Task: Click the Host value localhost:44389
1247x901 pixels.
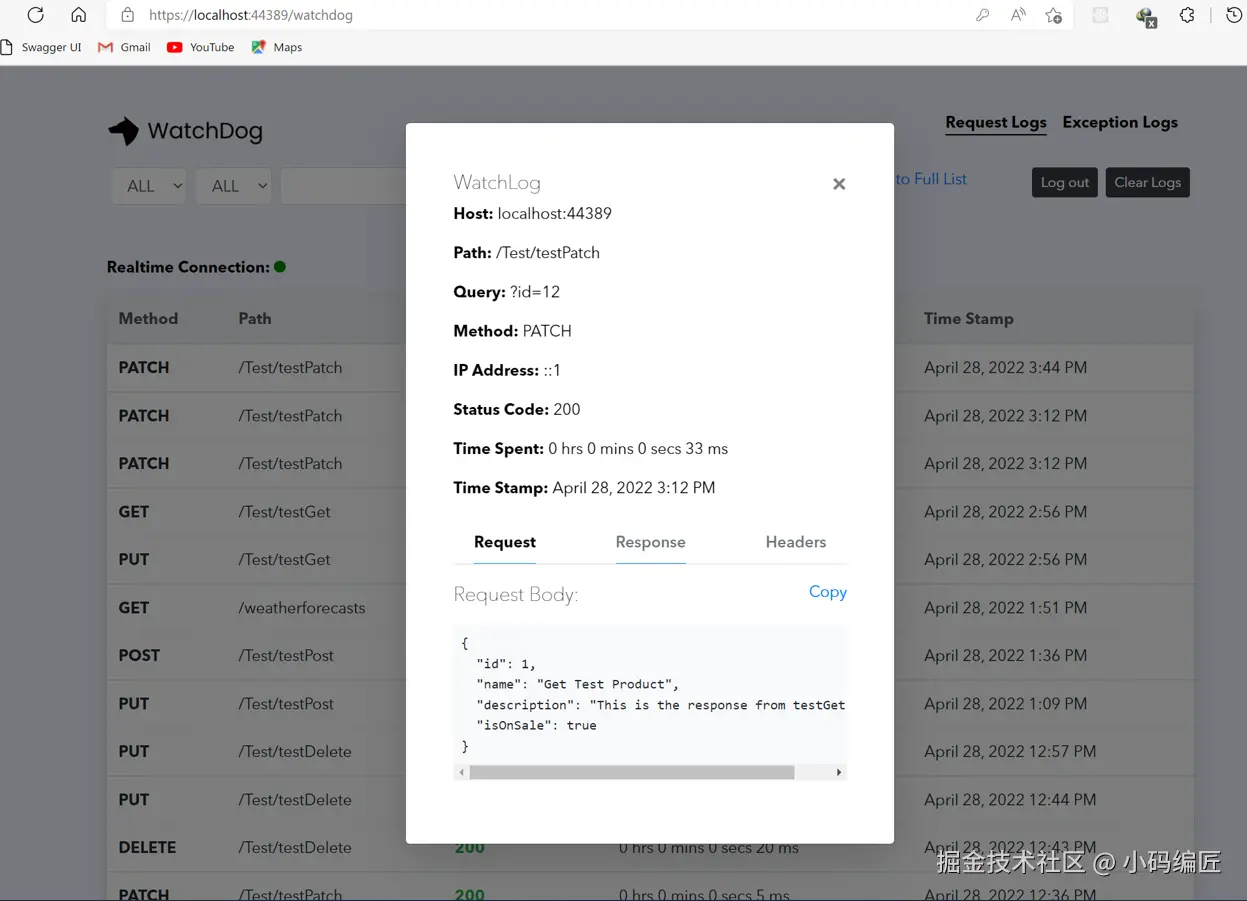Action: coord(555,214)
